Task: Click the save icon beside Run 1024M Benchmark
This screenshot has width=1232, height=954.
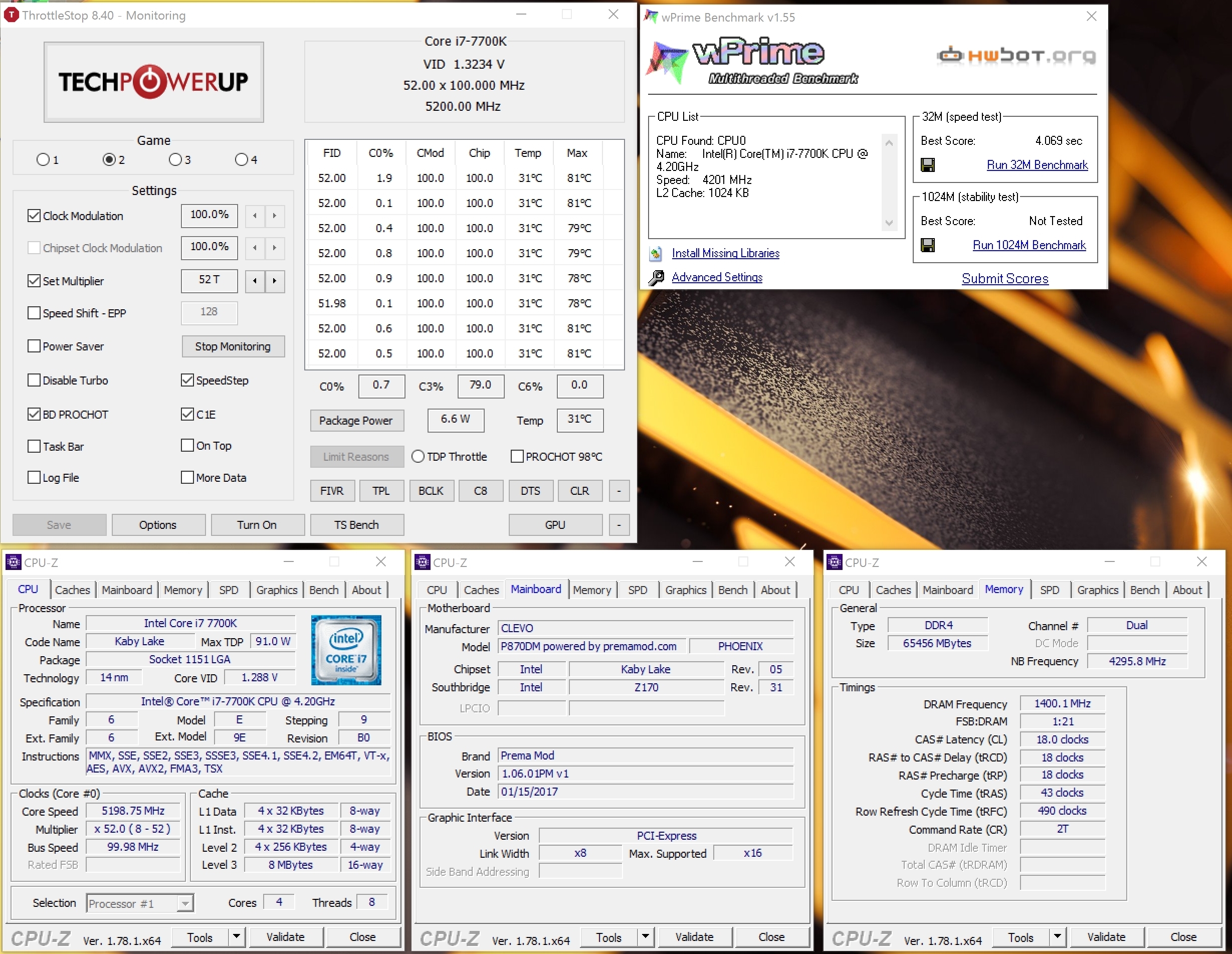Action: [927, 246]
